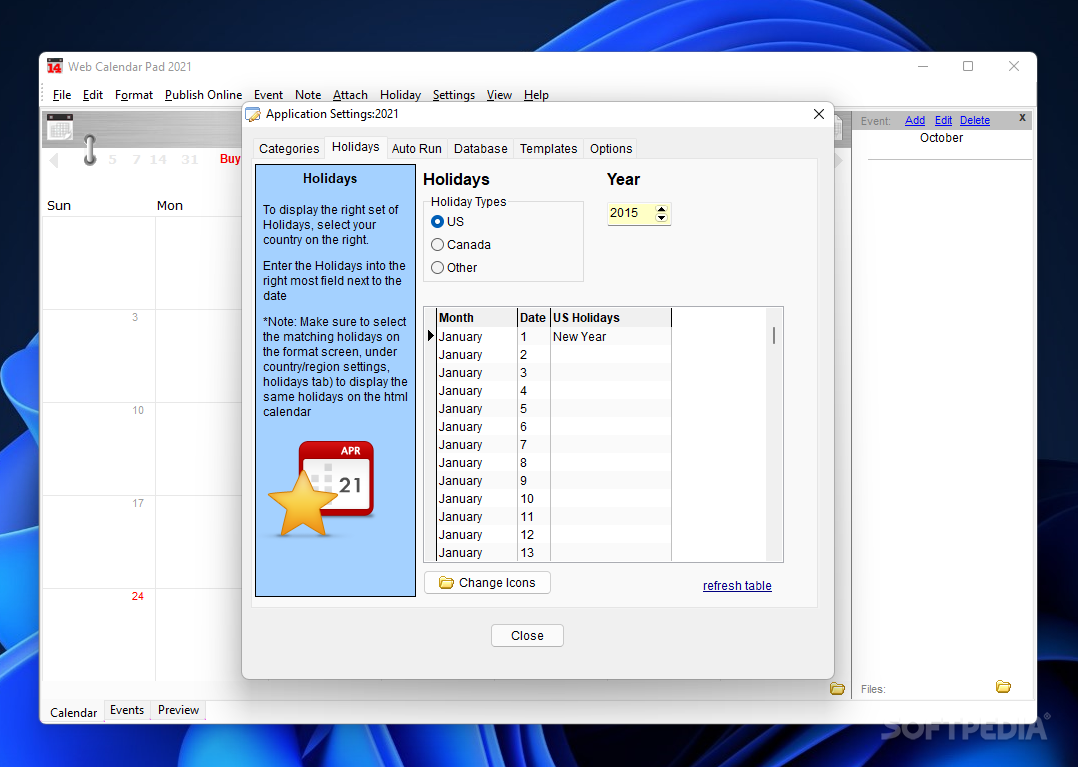Switch to the Calendar bottom tab
The height and width of the screenshot is (767, 1078).
[x=74, y=713]
